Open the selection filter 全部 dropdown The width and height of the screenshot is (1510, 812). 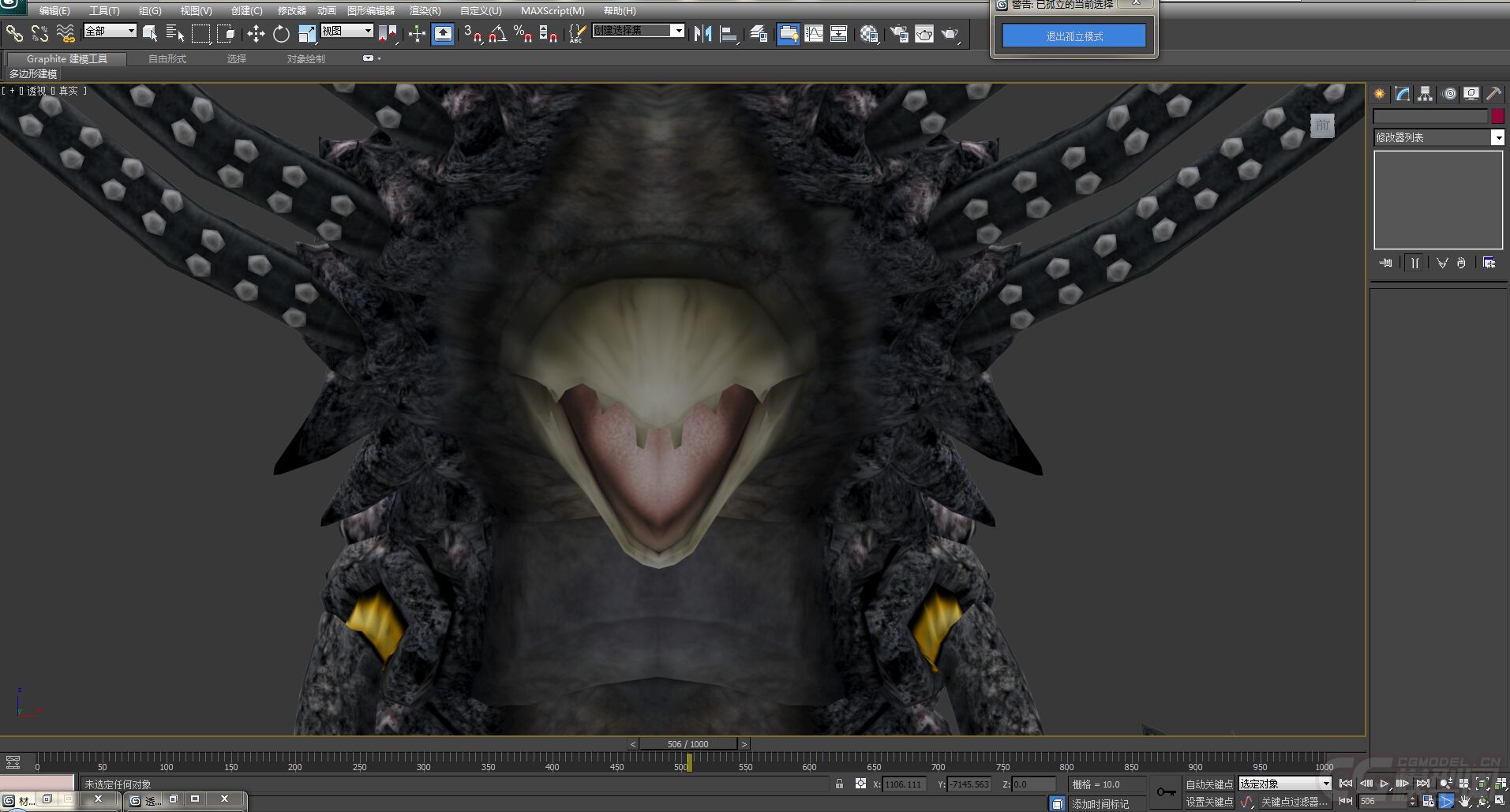(111, 31)
